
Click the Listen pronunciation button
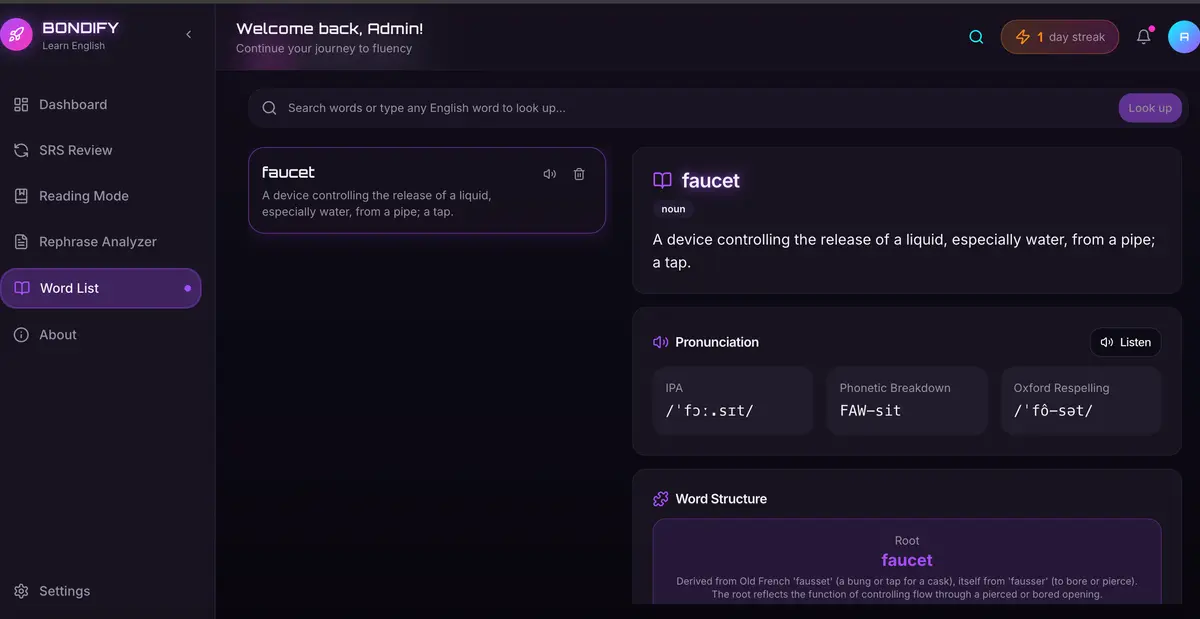(1125, 342)
